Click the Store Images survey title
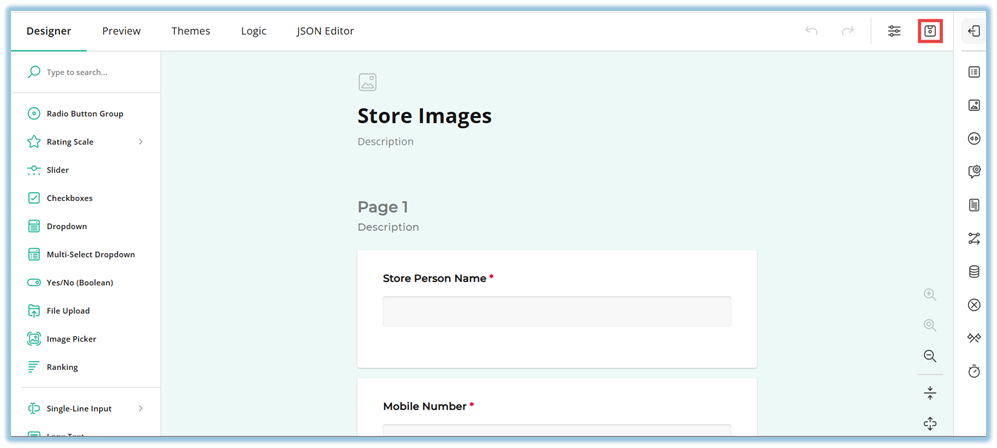Screen dimensions: 997x448 point(424,116)
